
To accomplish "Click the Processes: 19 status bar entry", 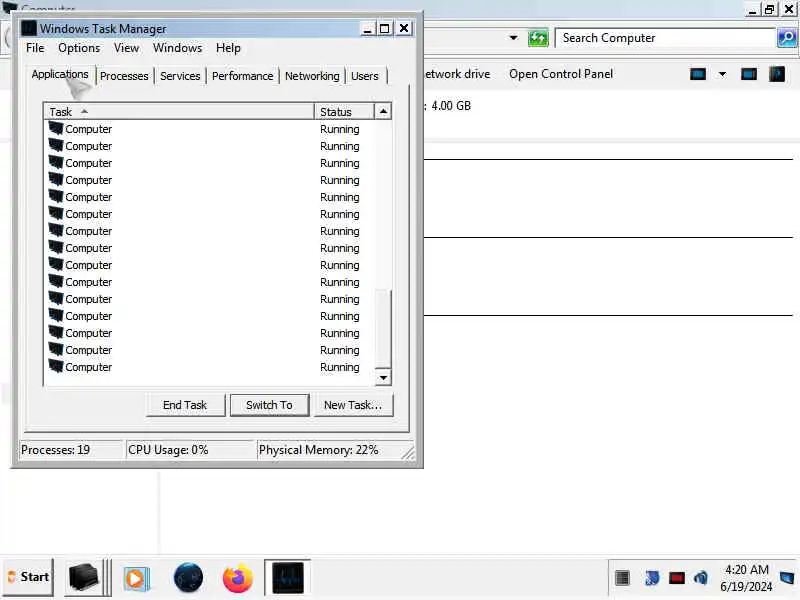I will pos(71,450).
